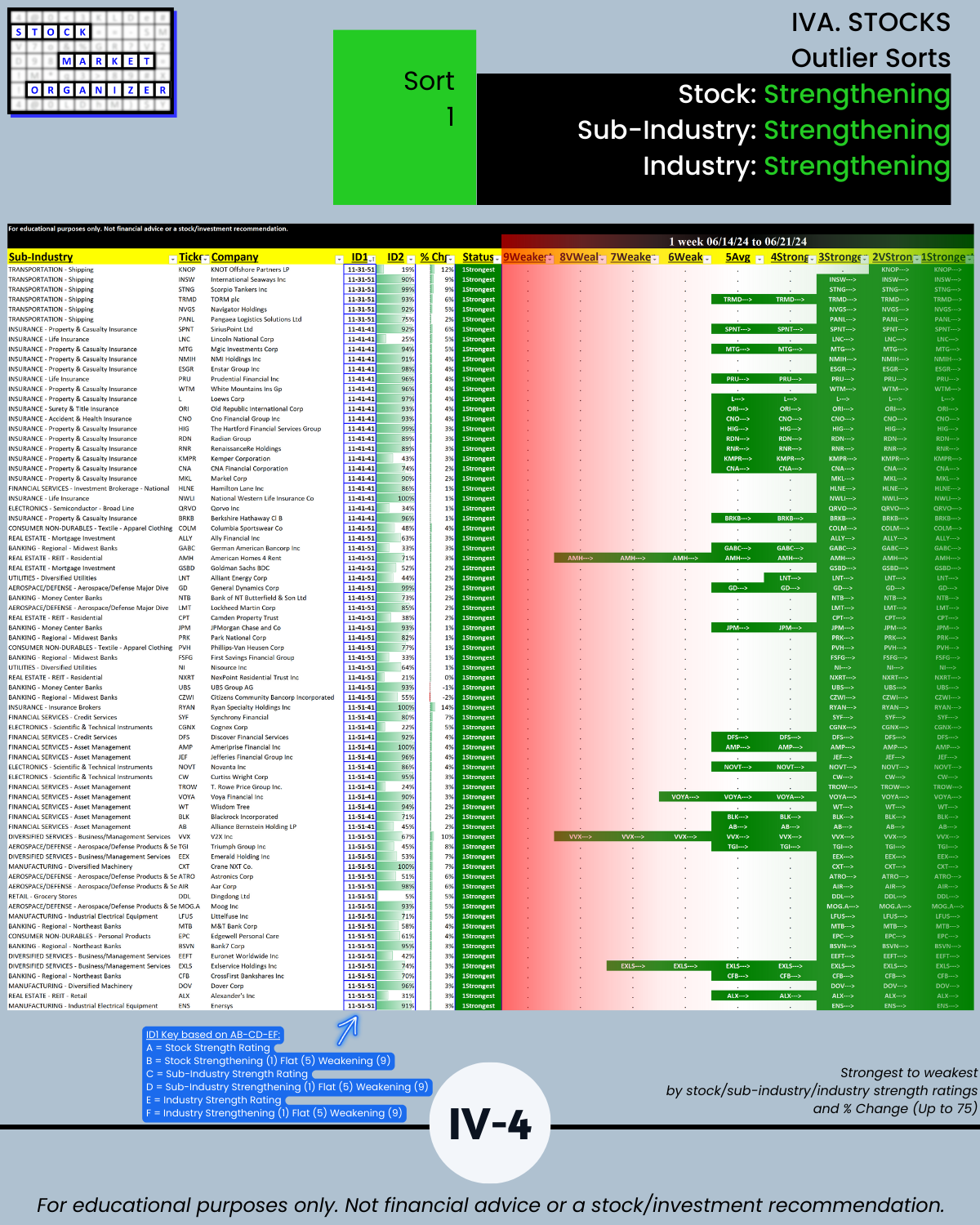Select the American Homes 4 Rent company cell
The image size is (980, 1225).
(276, 558)
